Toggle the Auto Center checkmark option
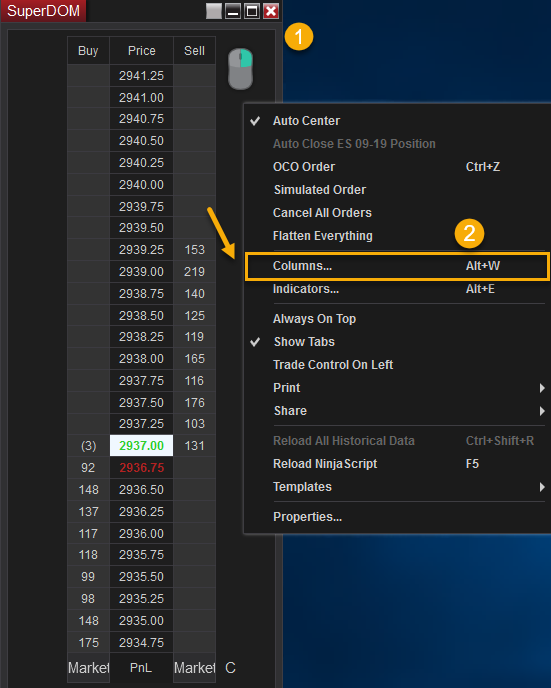Image resolution: width=551 pixels, height=688 pixels. [306, 121]
